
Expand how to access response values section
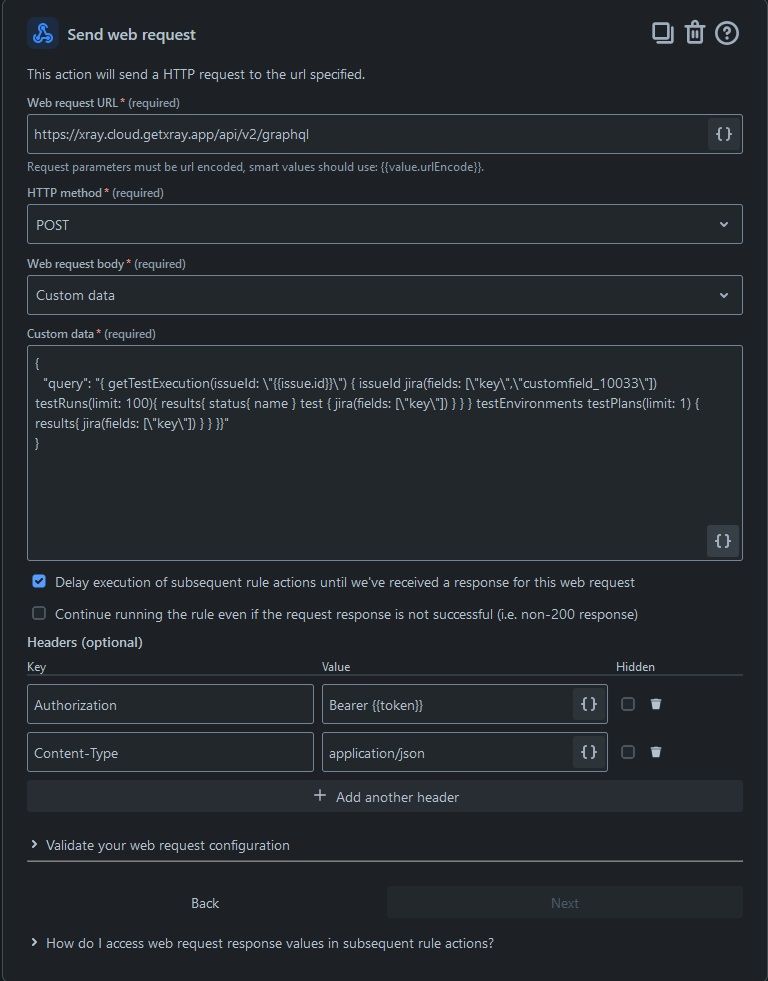pos(263,943)
